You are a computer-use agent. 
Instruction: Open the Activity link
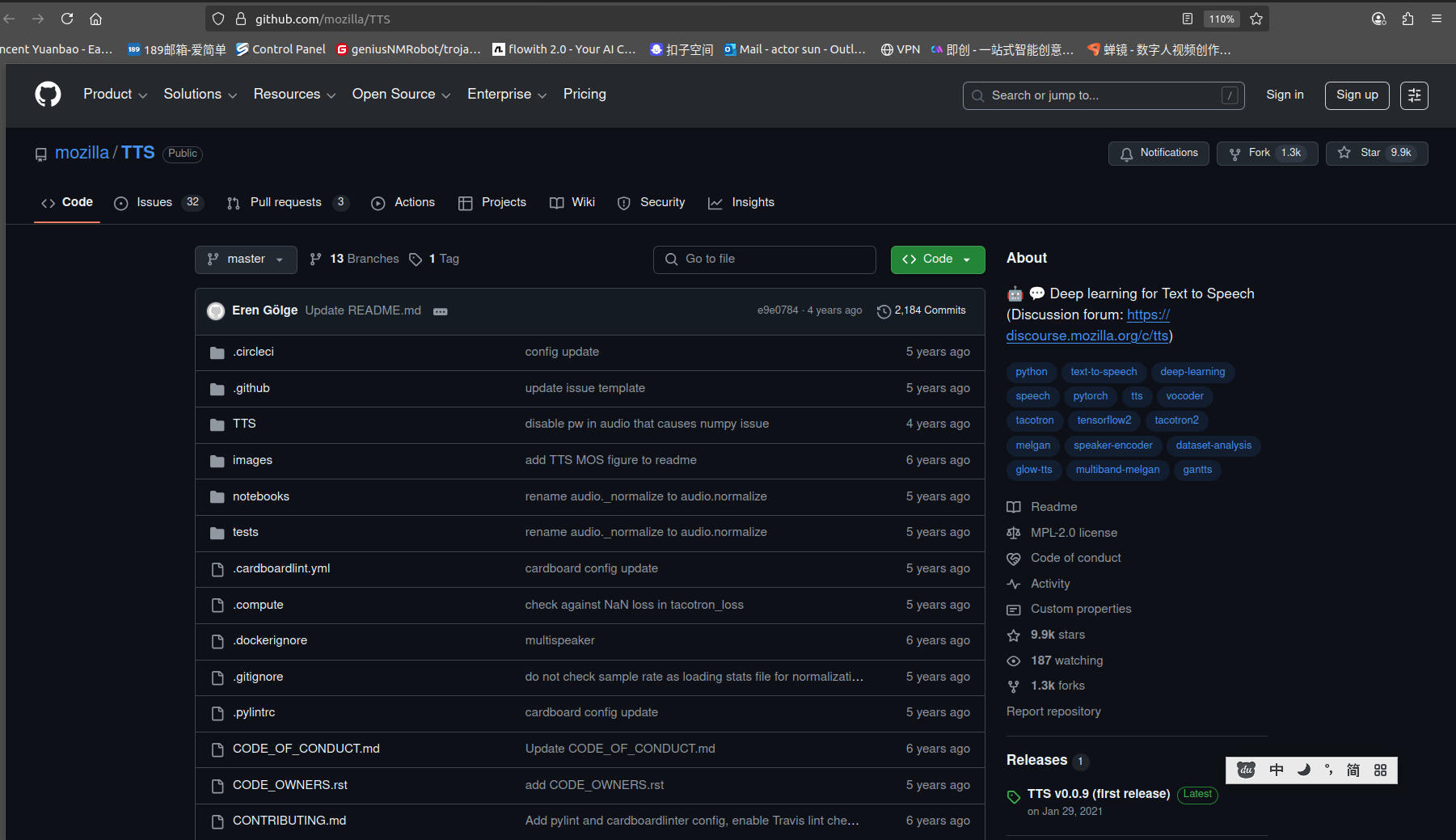(x=1038, y=584)
